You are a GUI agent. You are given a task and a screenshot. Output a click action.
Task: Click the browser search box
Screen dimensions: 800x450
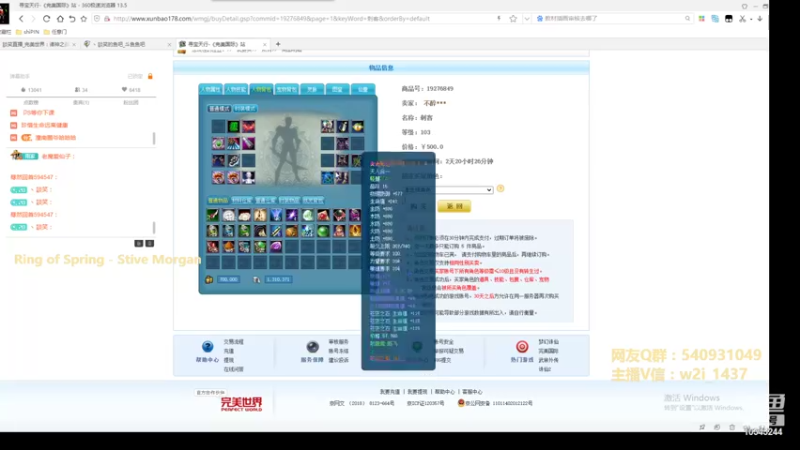(612, 18)
